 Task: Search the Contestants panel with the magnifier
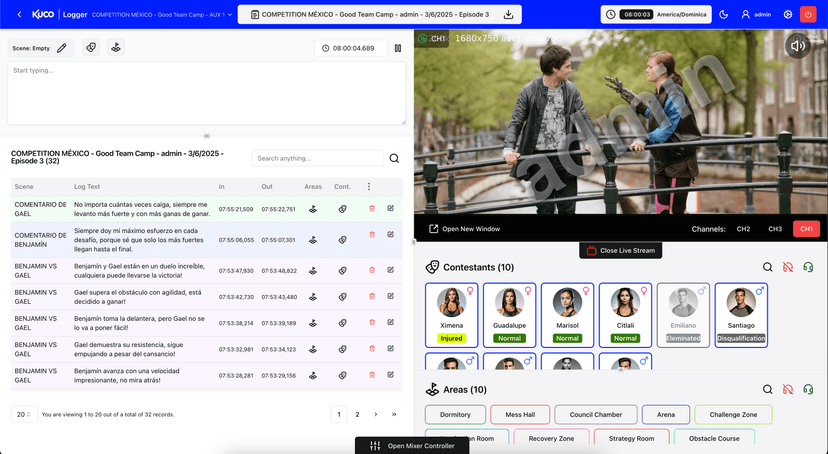767,267
